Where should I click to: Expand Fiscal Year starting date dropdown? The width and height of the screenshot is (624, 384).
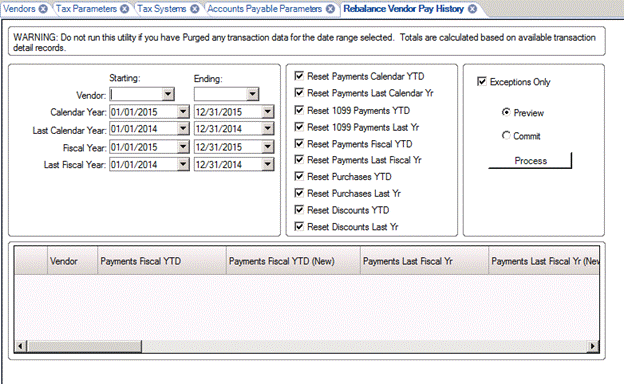[183, 147]
